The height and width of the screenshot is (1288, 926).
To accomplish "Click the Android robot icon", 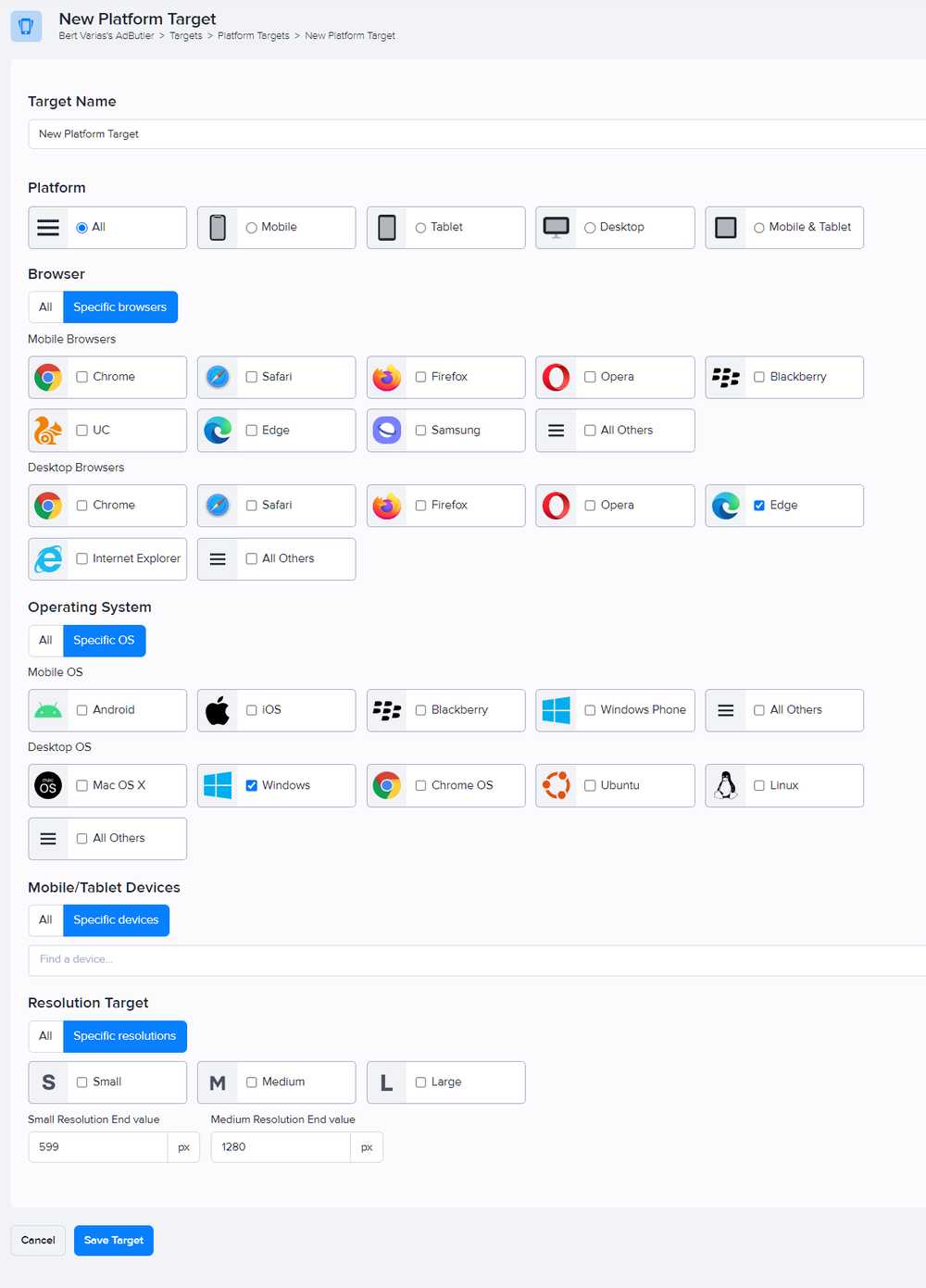I will (48, 711).
